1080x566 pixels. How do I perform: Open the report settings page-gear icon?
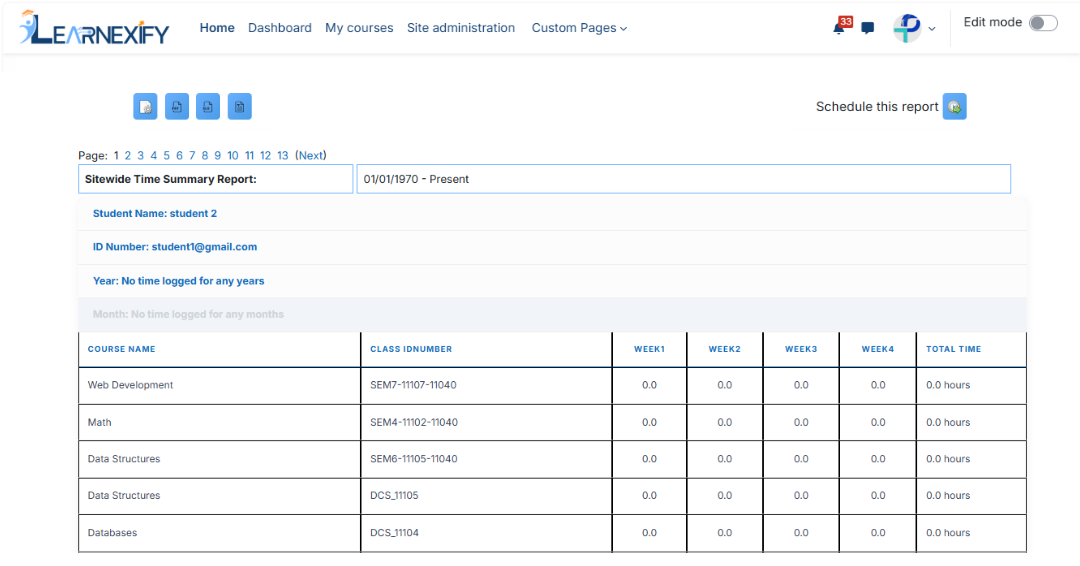[145, 107]
